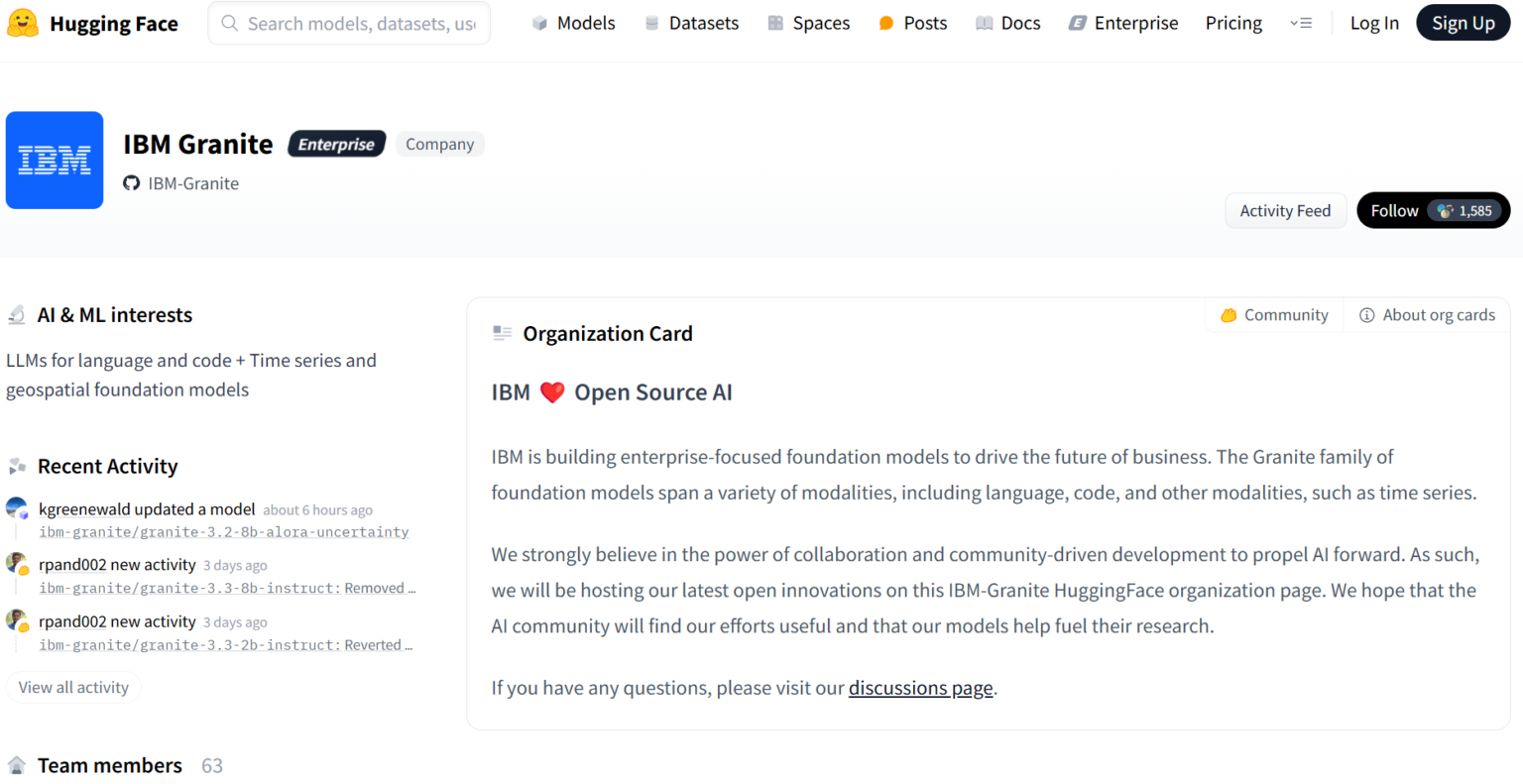Open About org cards info
The height and width of the screenshot is (784, 1523).
(1427, 315)
